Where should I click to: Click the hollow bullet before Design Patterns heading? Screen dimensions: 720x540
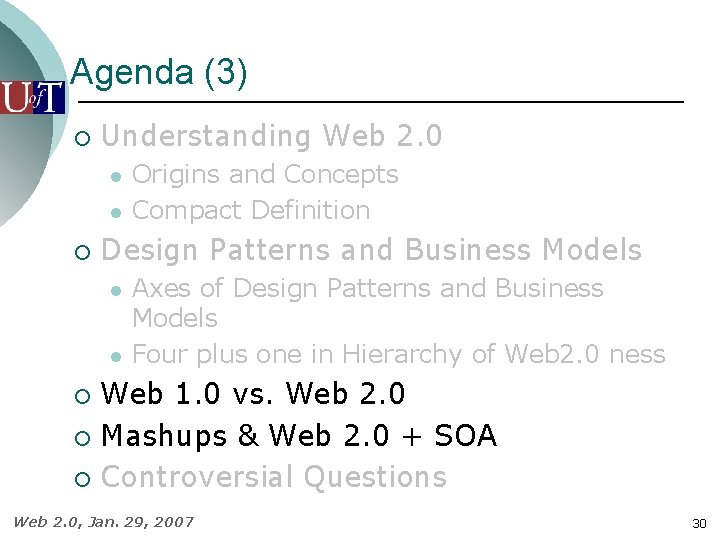tap(82, 252)
